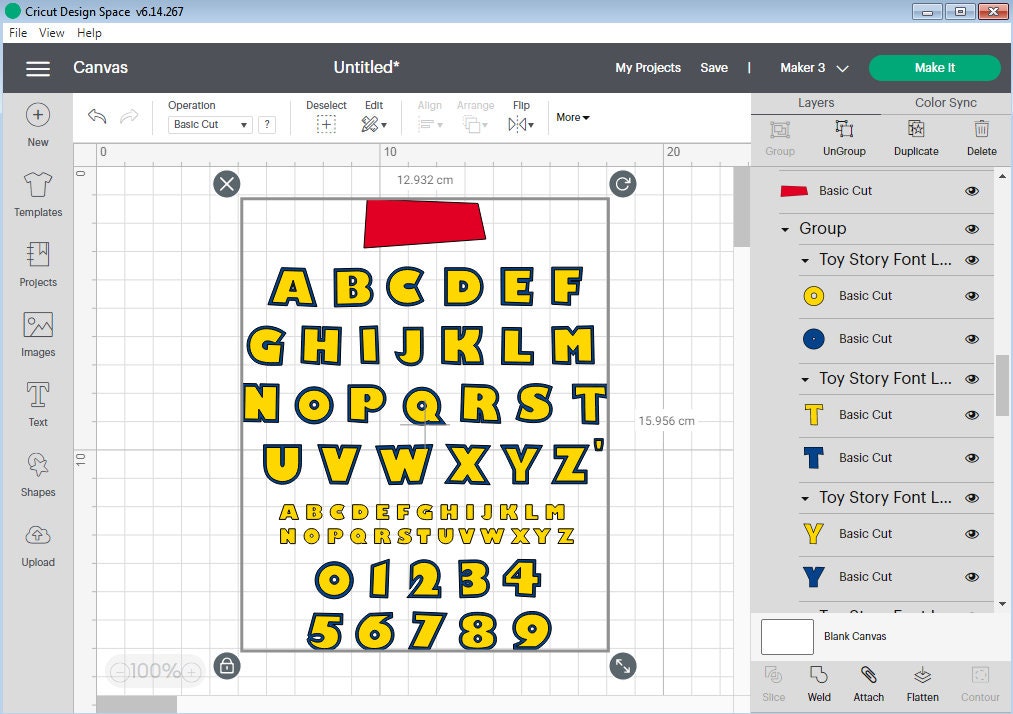1013x714 pixels.
Task: Select the Text tool in the left sidebar
Action: point(37,402)
